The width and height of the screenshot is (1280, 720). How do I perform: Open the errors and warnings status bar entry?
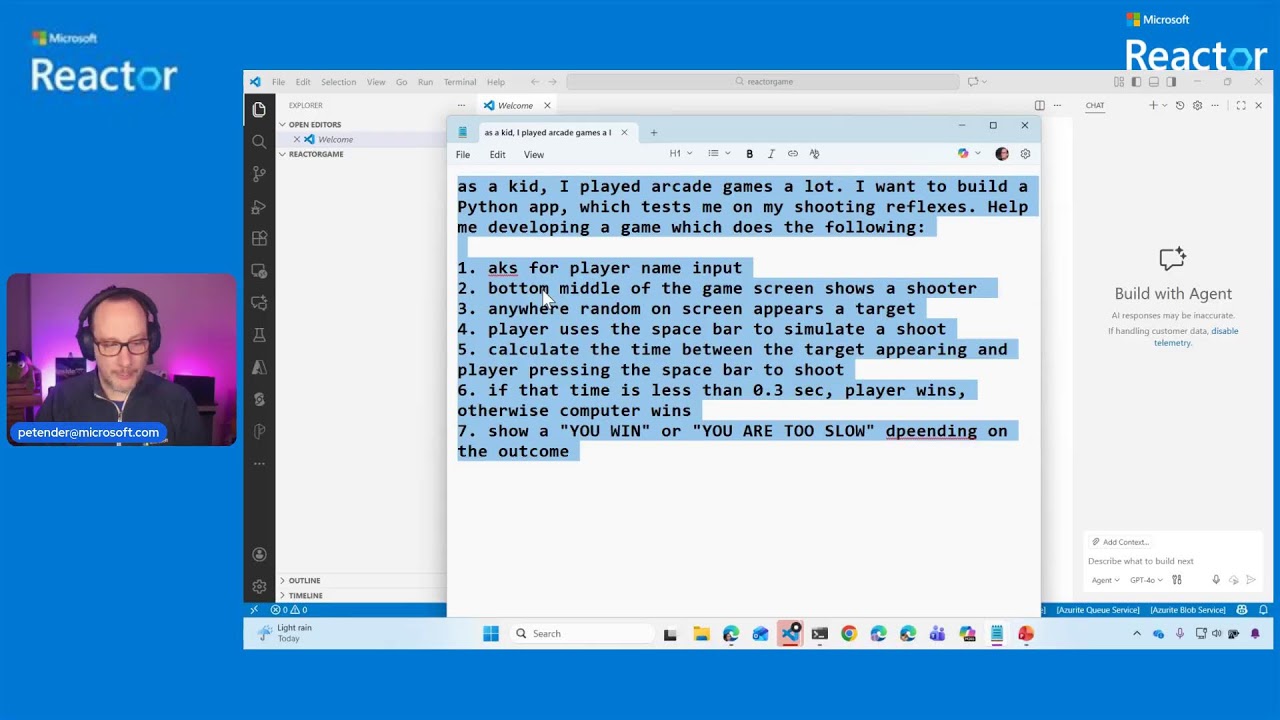pyautogui.click(x=289, y=610)
